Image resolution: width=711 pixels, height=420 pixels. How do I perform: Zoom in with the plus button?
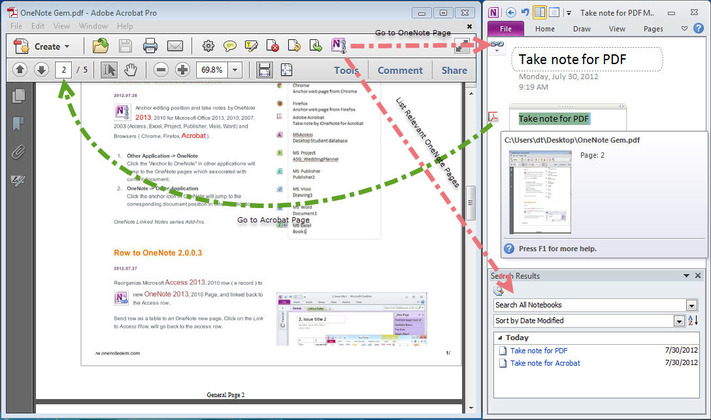(182, 70)
